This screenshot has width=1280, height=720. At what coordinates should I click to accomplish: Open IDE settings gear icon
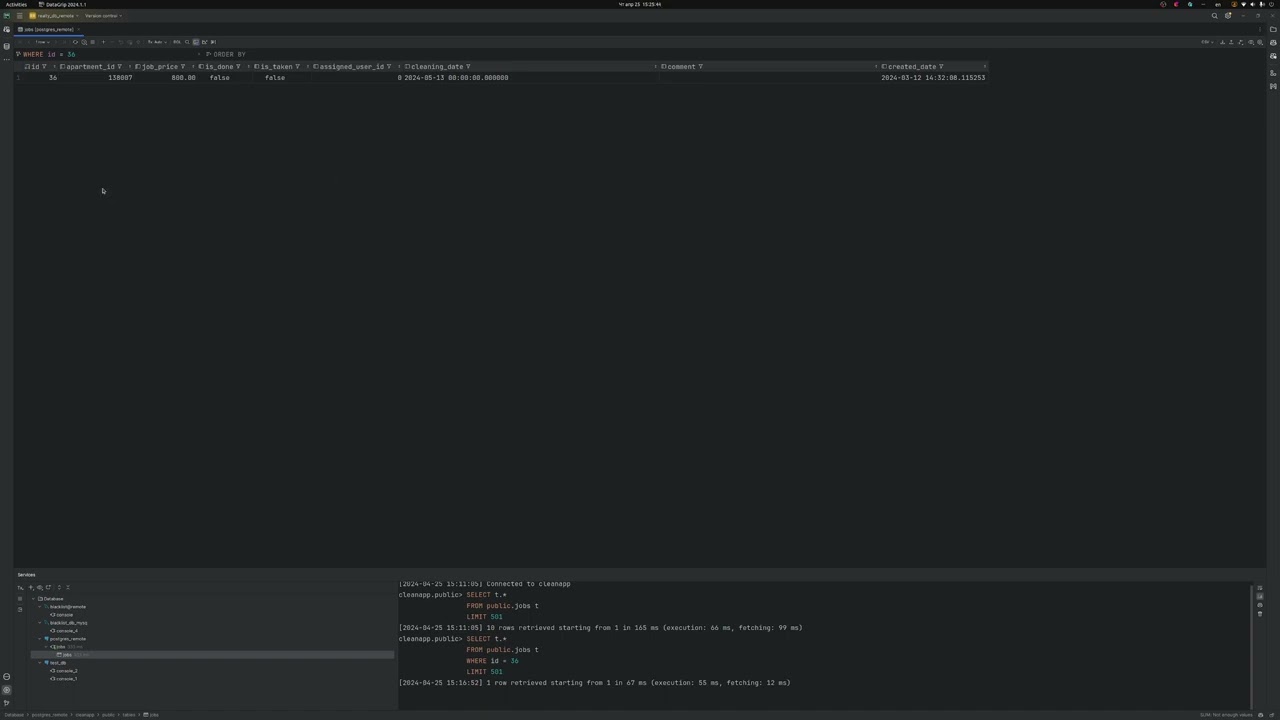tap(1228, 16)
